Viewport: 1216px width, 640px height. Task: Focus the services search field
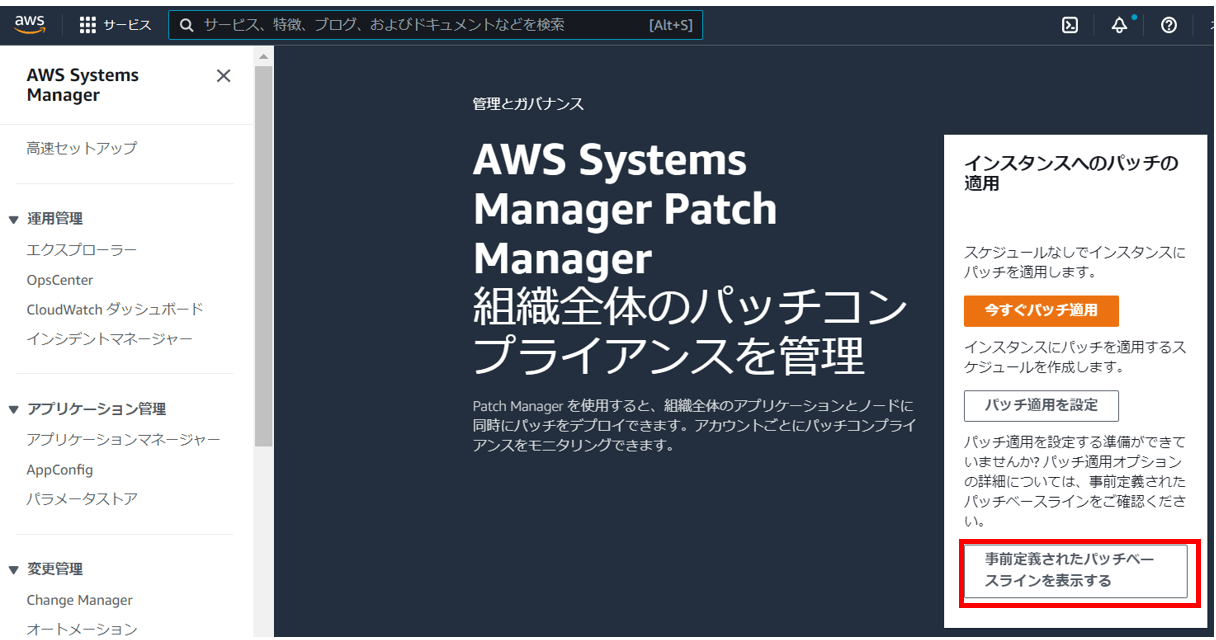tap(435, 25)
